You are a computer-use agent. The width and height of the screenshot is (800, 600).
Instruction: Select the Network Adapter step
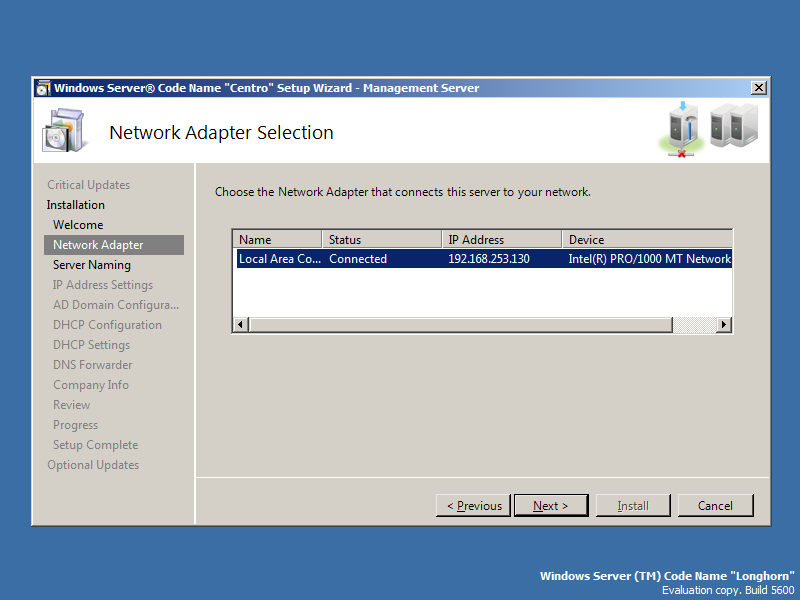[114, 245]
